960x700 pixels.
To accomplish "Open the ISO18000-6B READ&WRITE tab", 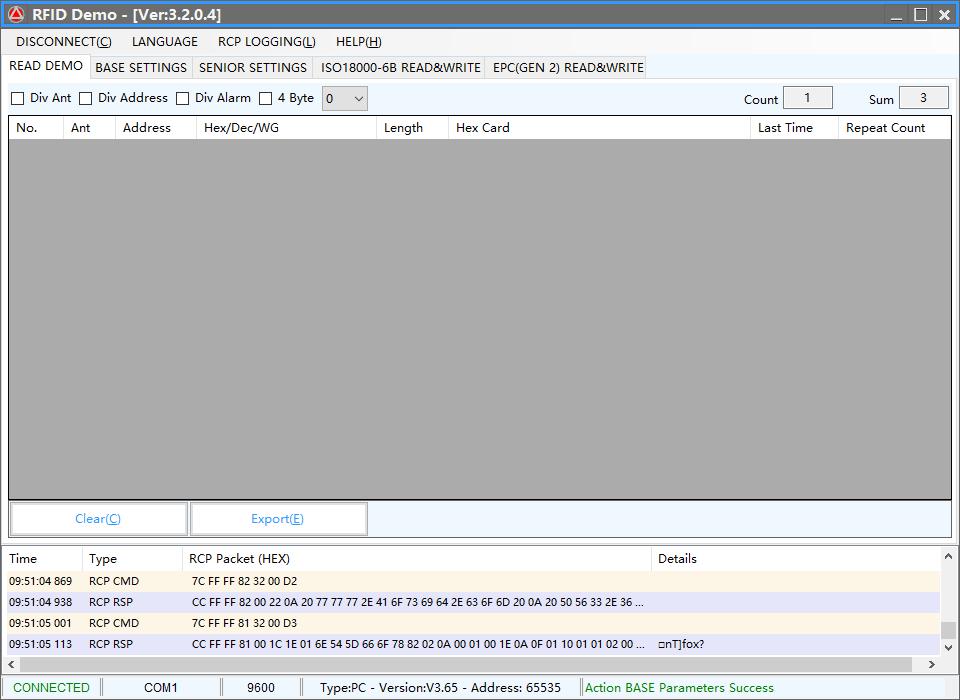I will click(400, 68).
